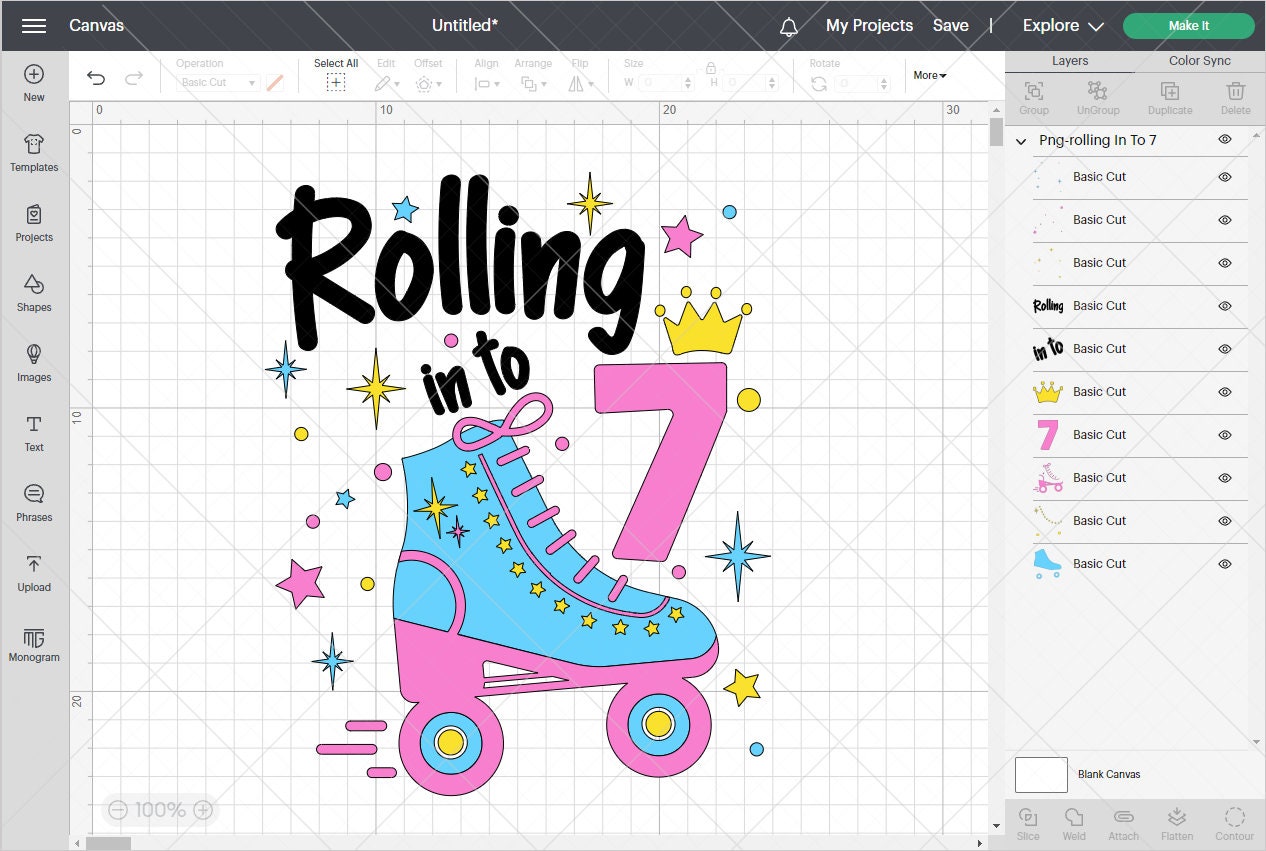
Task: Click Save in the top bar
Action: pos(950,25)
